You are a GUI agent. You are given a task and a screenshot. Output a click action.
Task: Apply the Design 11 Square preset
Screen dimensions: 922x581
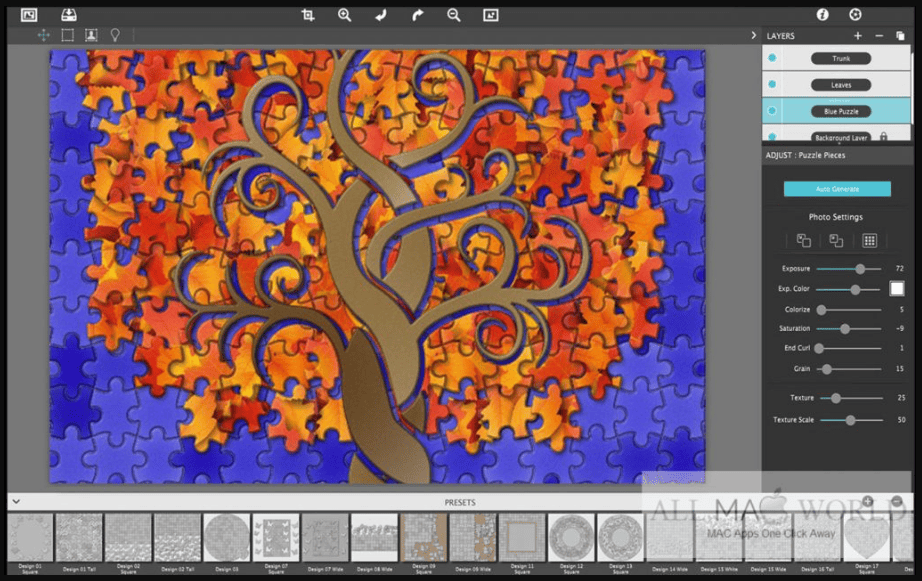click(522, 537)
